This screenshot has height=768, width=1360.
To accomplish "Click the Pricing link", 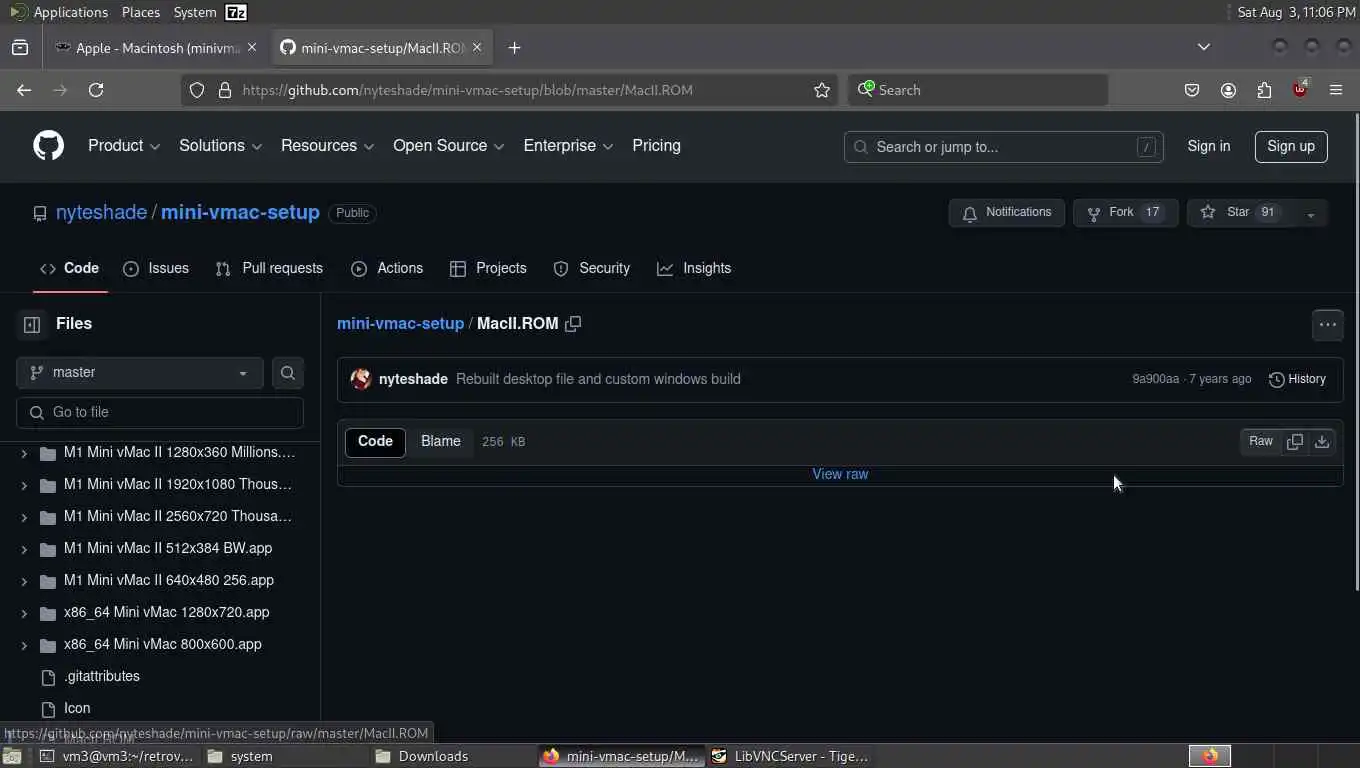I will coord(656,146).
